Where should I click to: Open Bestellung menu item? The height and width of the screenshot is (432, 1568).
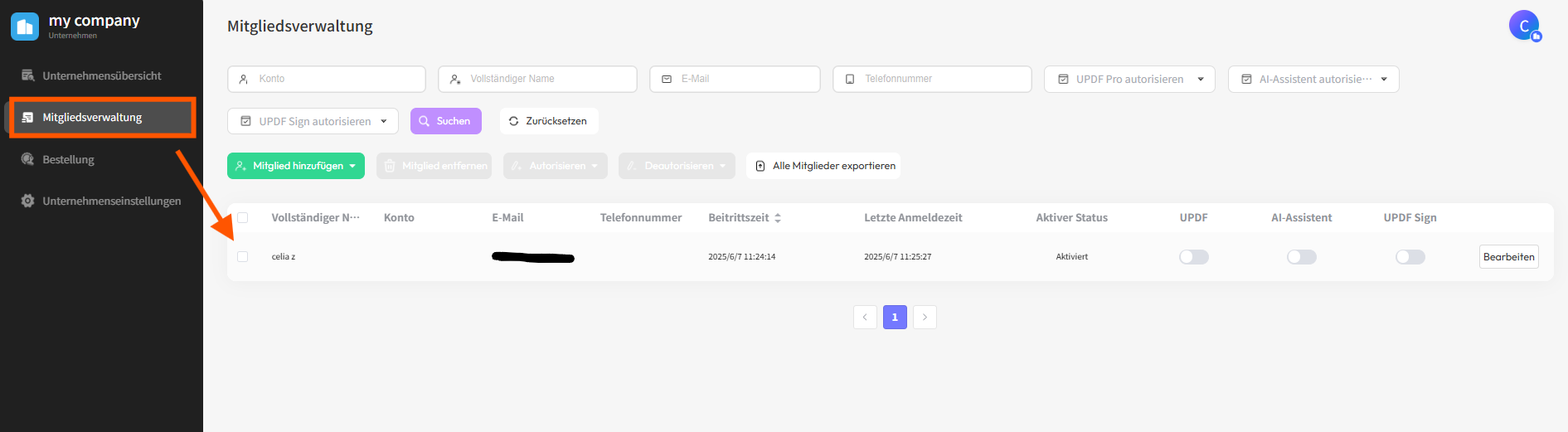pos(101,159)
